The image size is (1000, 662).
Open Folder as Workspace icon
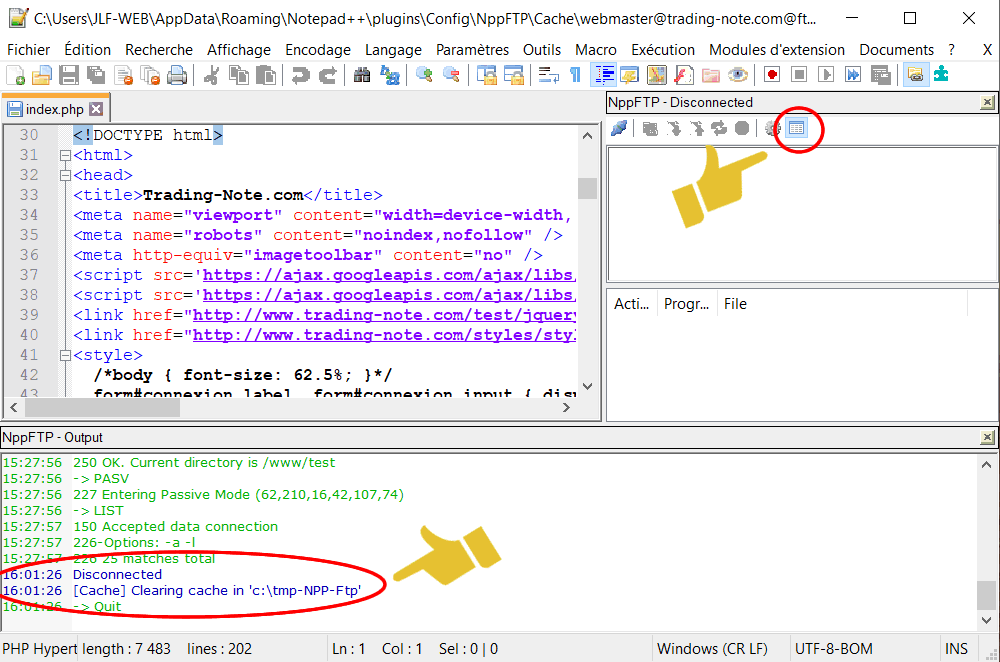point(710,75)
